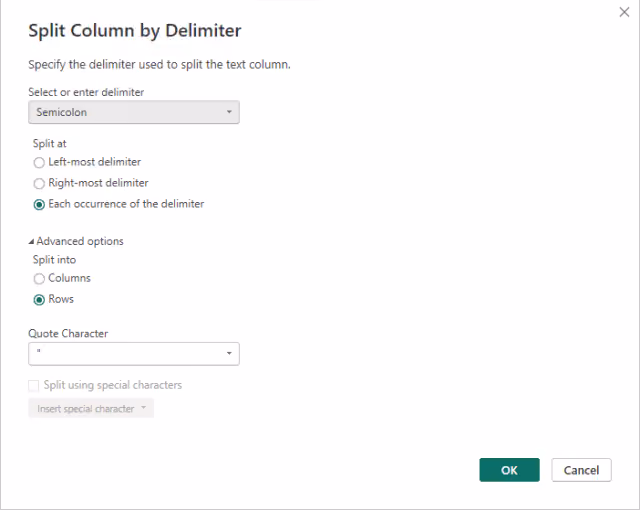Click the 'Quote Character' label
Image resolution: width=640 pixels, height=510 pixels.
coord(68,334)
